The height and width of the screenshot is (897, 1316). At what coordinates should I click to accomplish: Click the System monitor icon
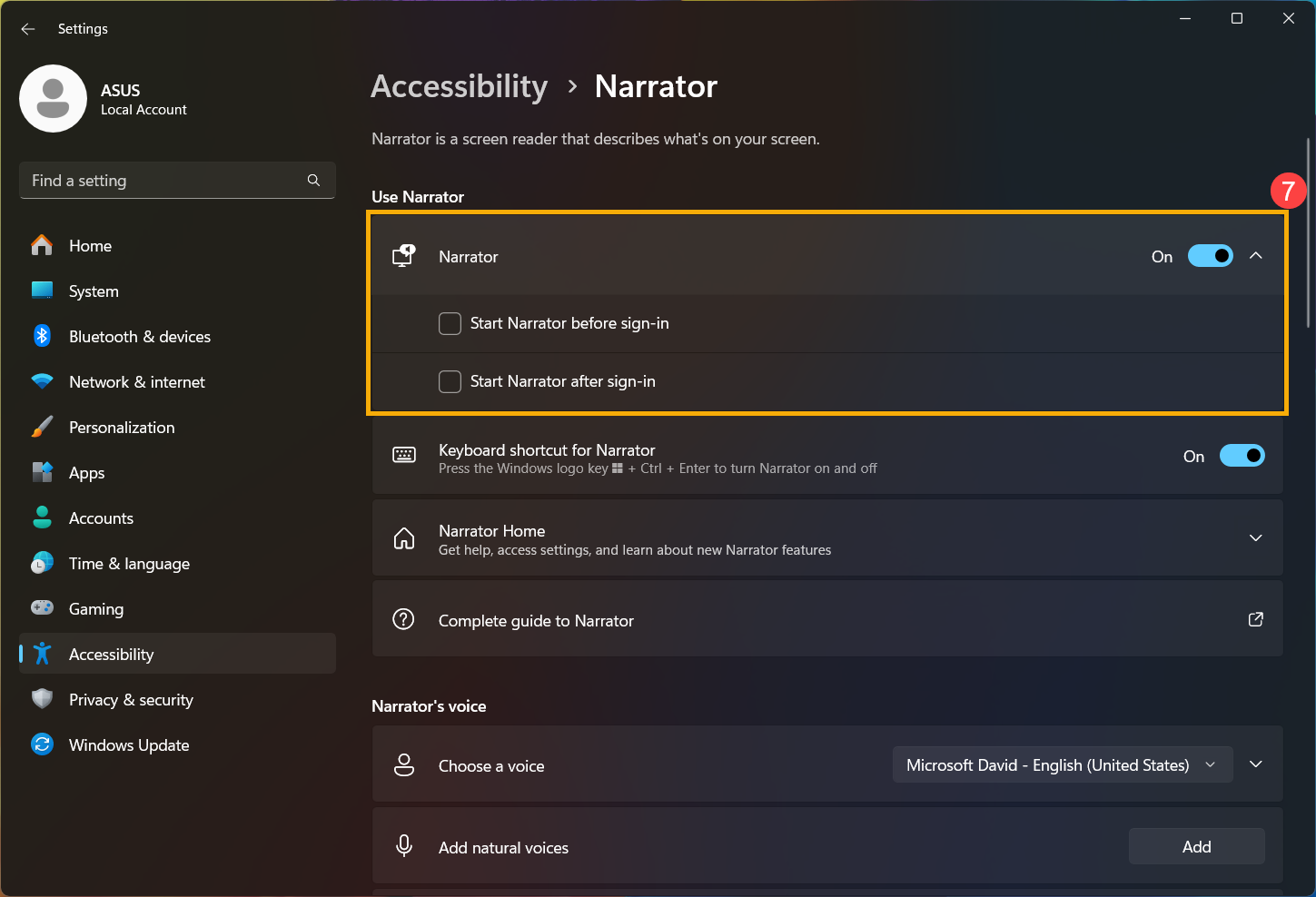pos(42,291)
